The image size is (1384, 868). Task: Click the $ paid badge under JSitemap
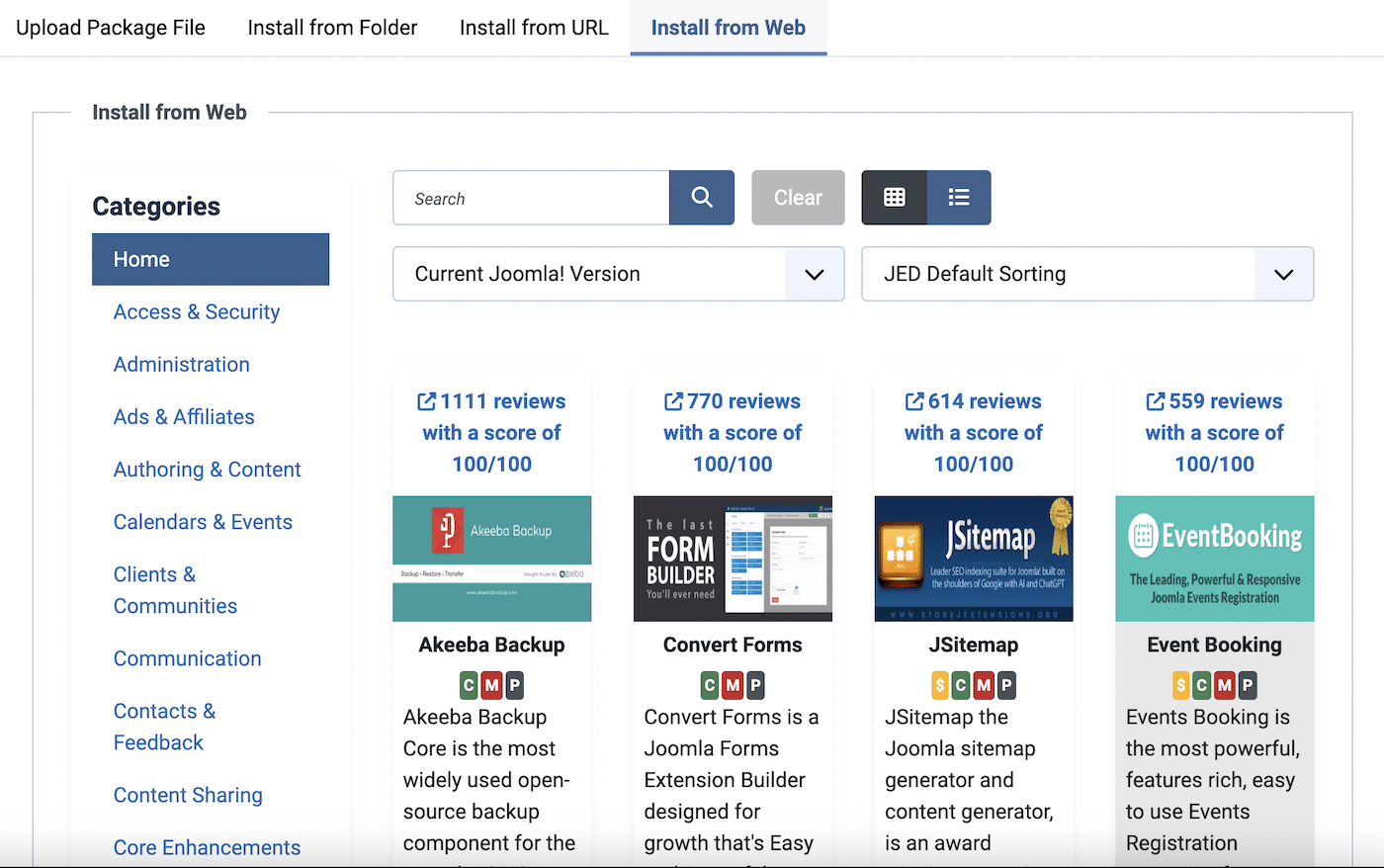[941, 684]
